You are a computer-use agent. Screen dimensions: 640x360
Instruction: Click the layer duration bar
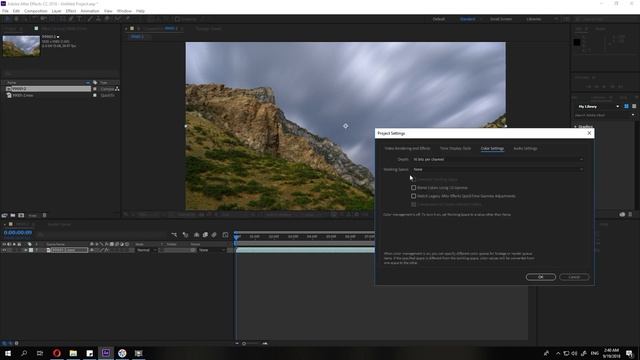[x=305, y=250]
